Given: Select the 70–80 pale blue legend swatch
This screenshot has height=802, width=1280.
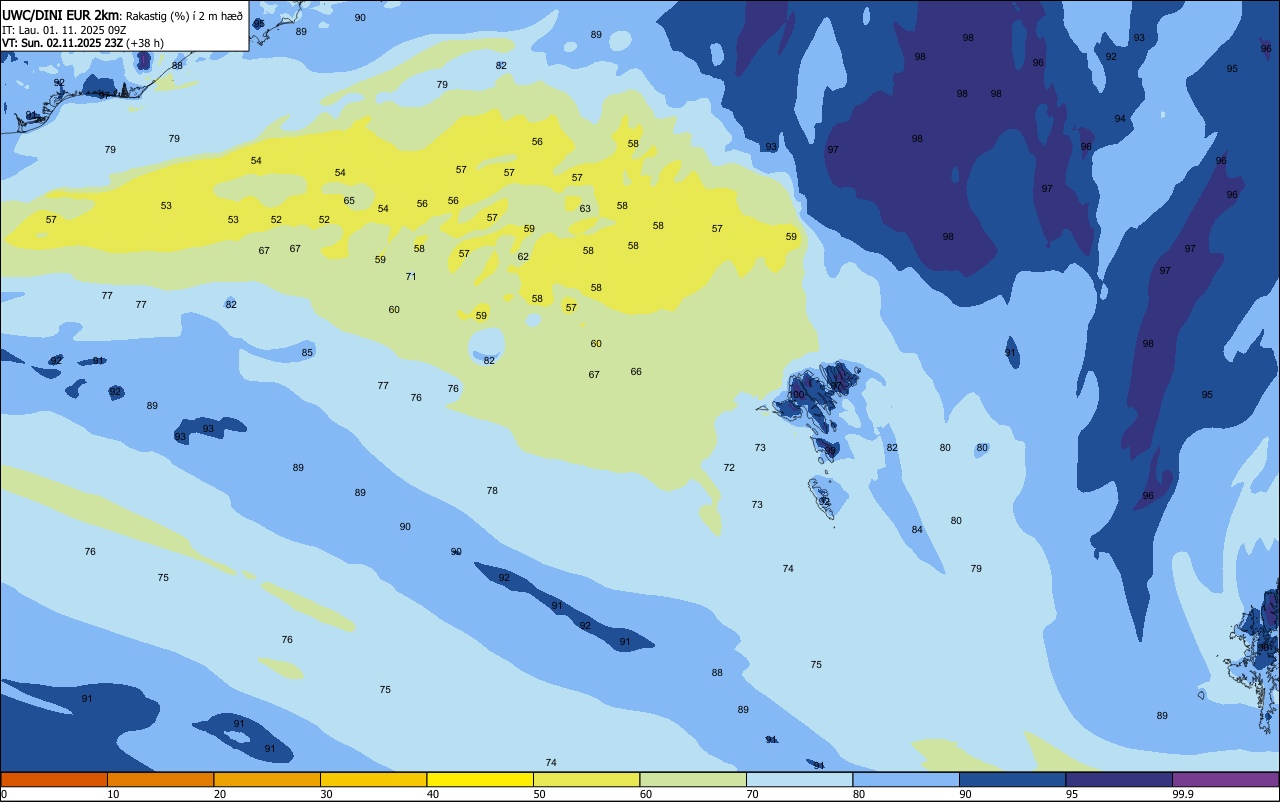Looking at the screenshot, I should (799, 779).
